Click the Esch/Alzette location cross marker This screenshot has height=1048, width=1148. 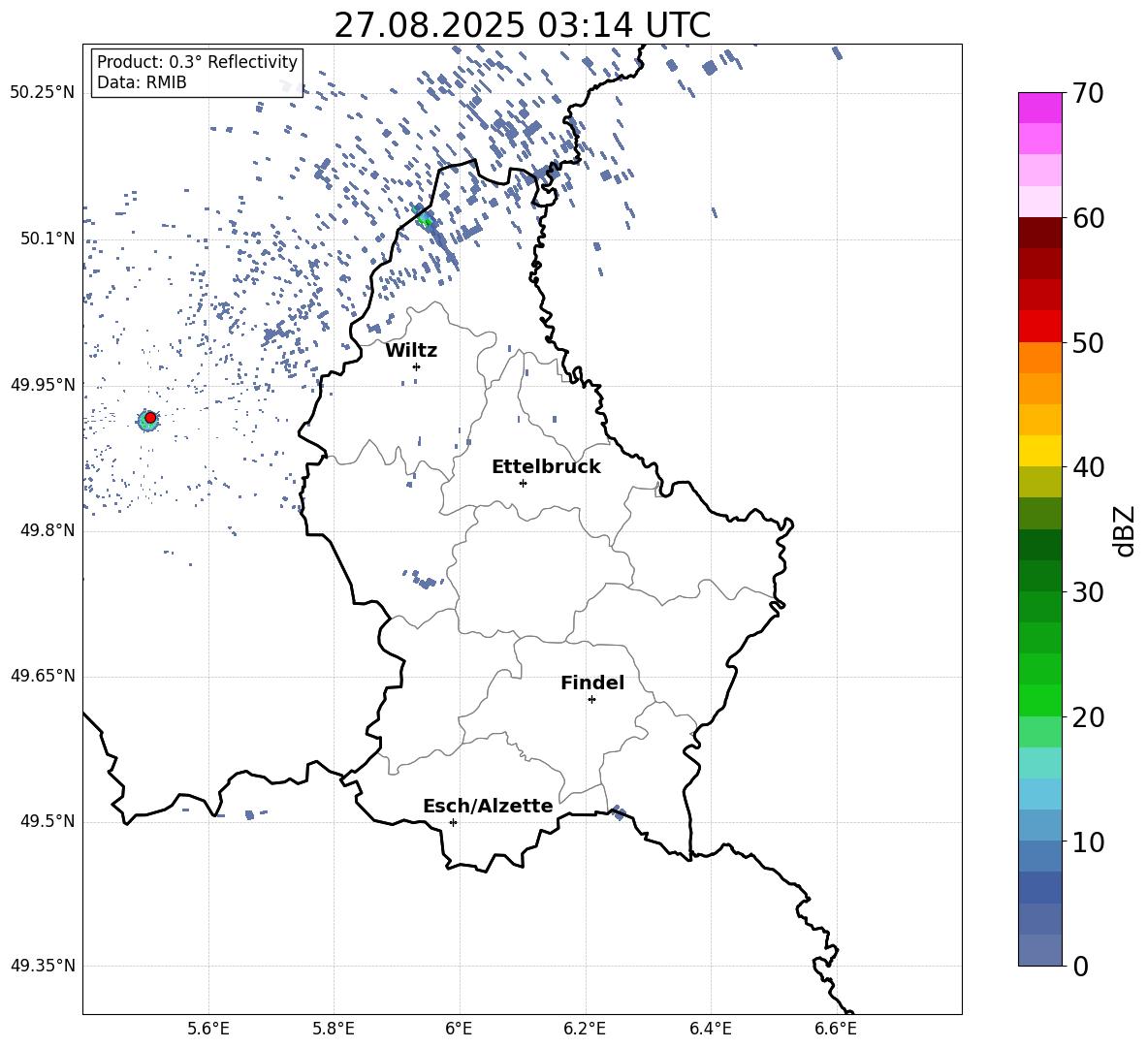click(453, 822)
